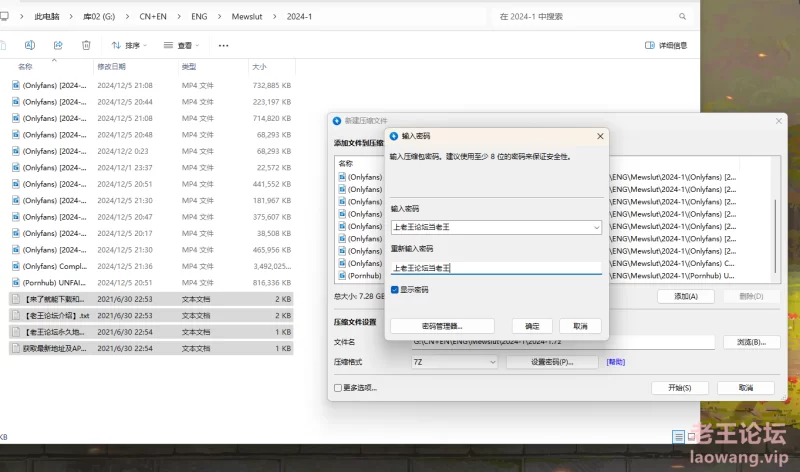Click 确定 to confirm the password

532,326
